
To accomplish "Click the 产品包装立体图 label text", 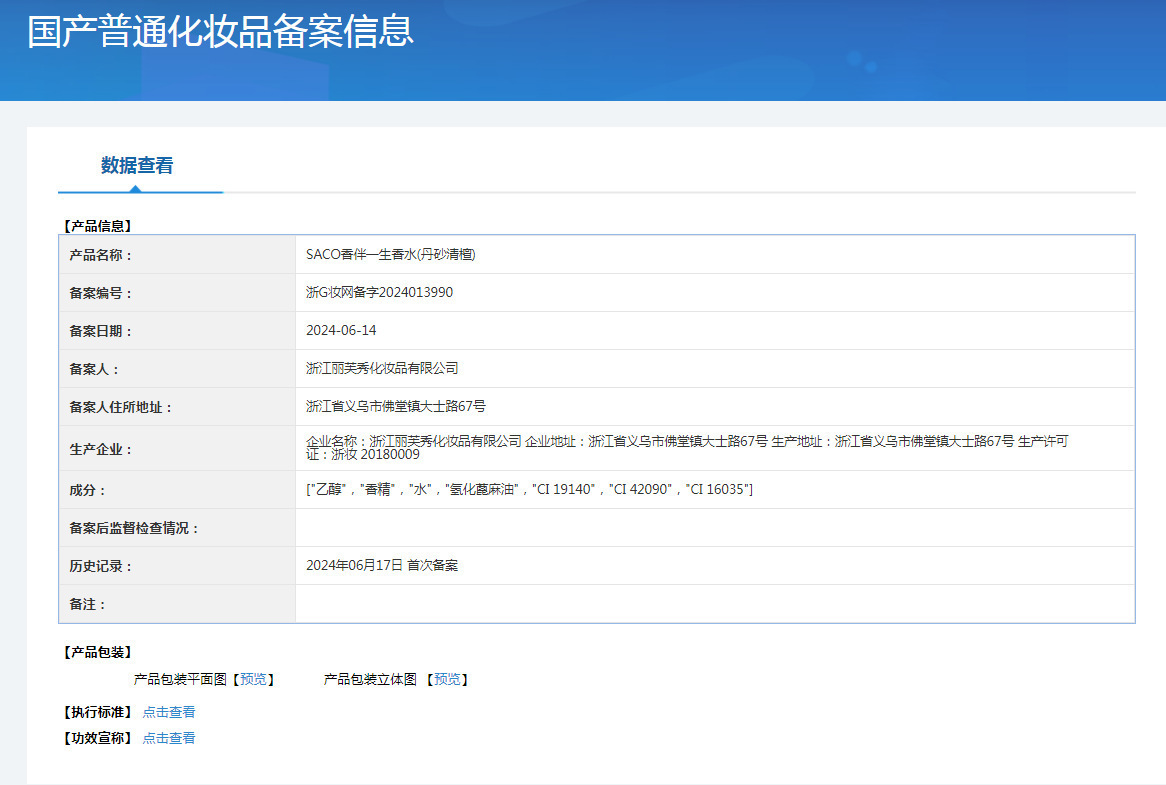I will click(x=370, y=679).
